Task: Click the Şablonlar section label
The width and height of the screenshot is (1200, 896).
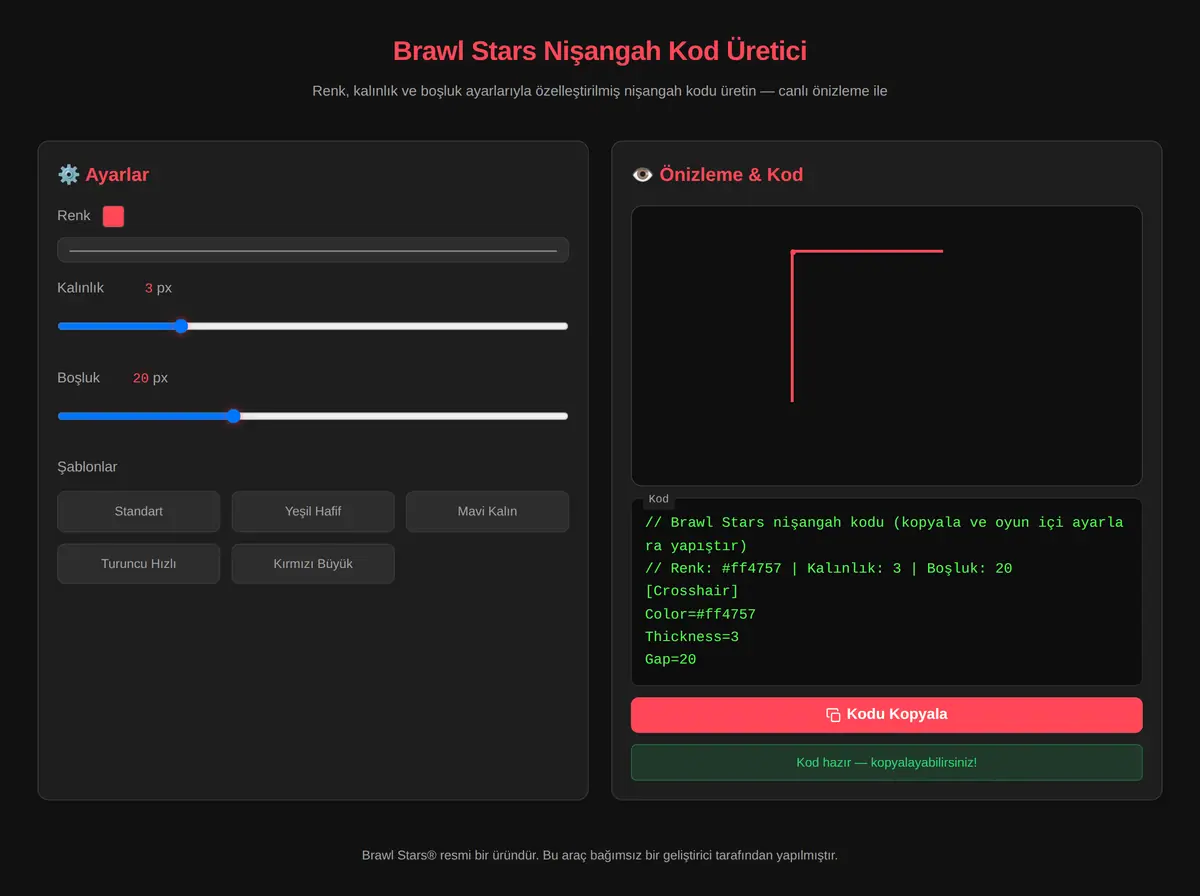Action: pos(87,467)
